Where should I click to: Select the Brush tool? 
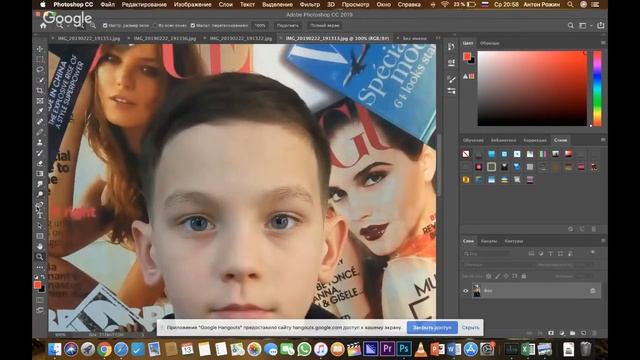click(40, 132)
